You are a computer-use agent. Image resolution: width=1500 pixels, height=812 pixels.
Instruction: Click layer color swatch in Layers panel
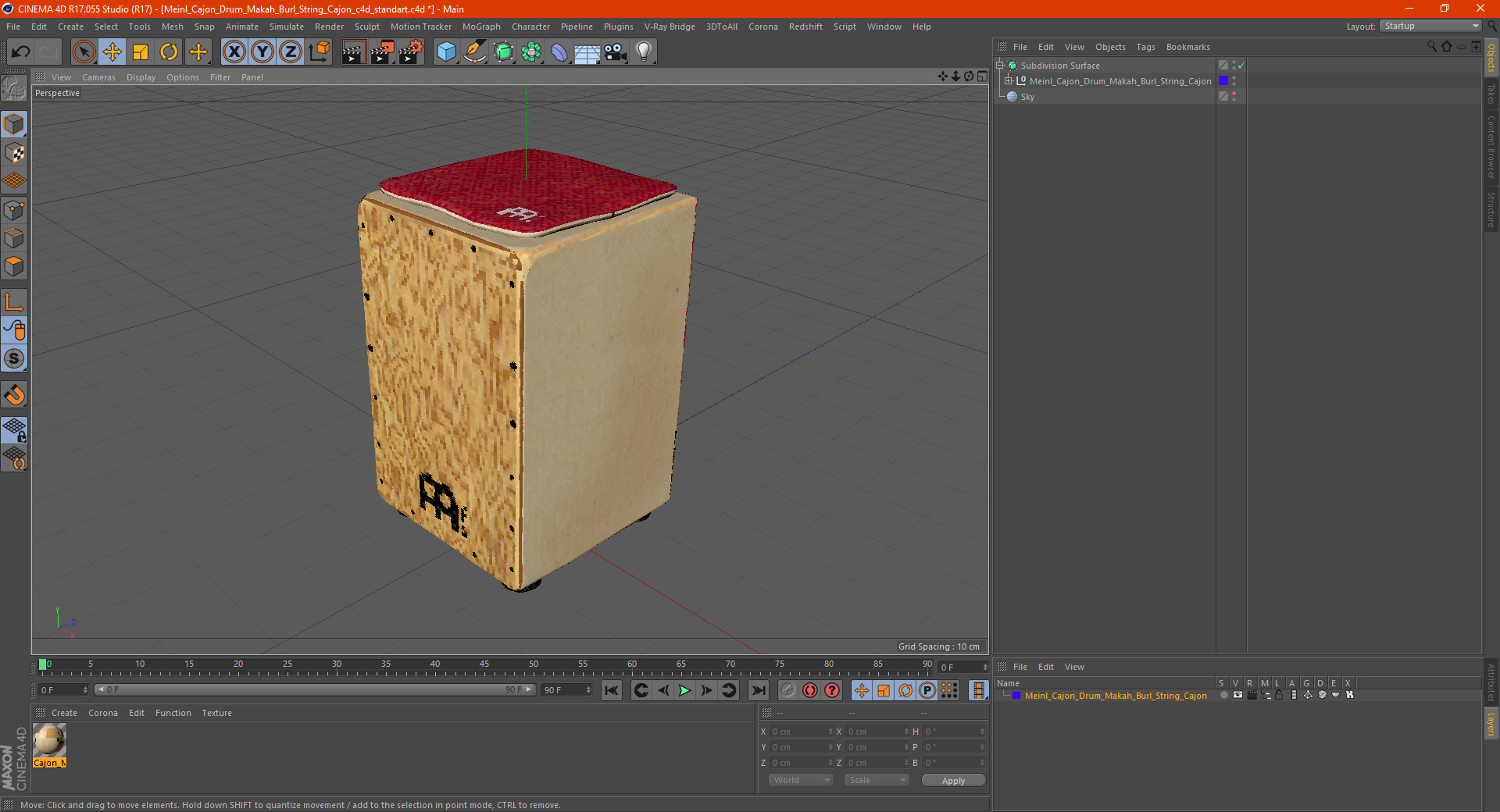pos(1016,695)
